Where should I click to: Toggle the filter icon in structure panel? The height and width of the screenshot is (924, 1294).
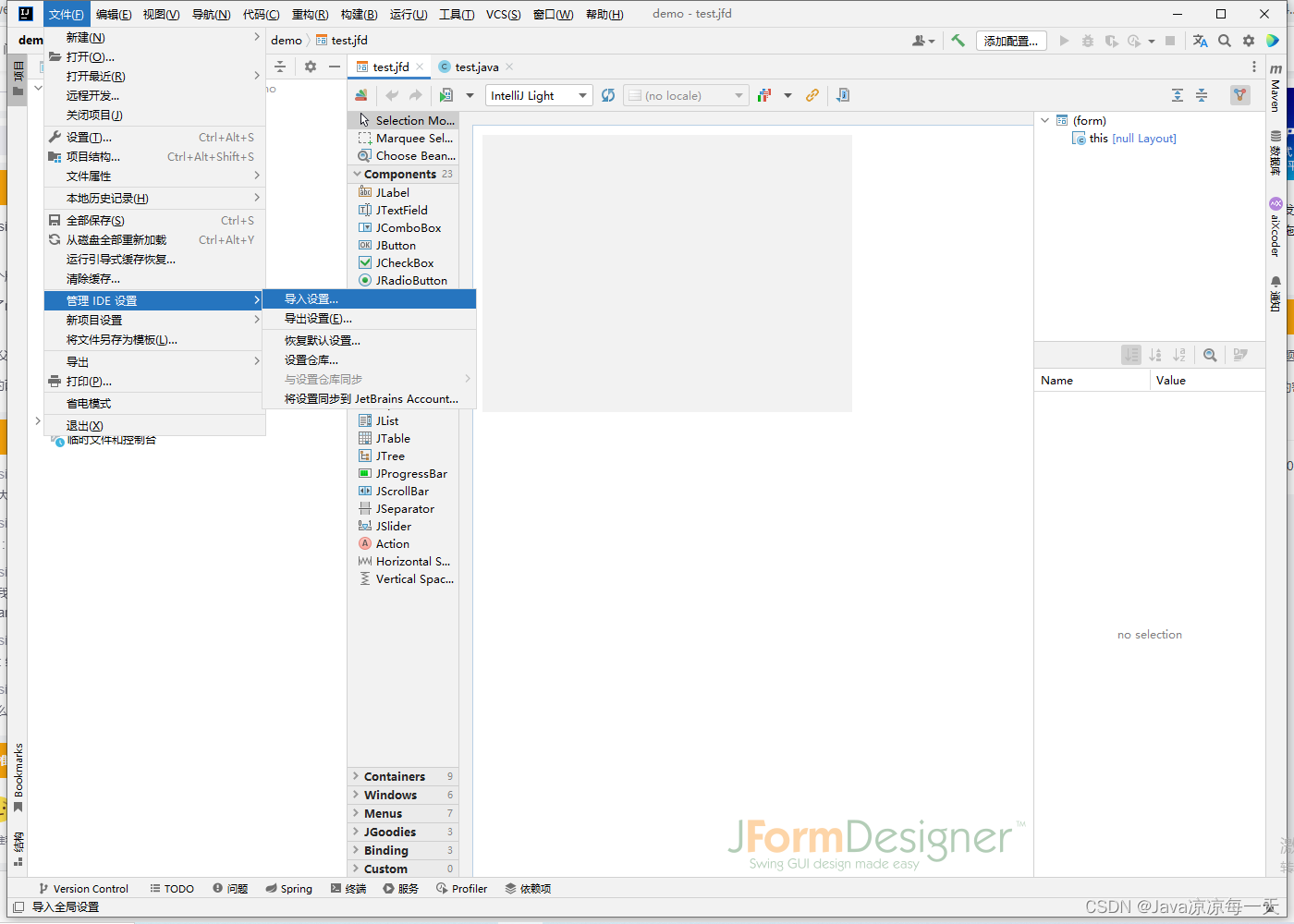pos(1240,95)
